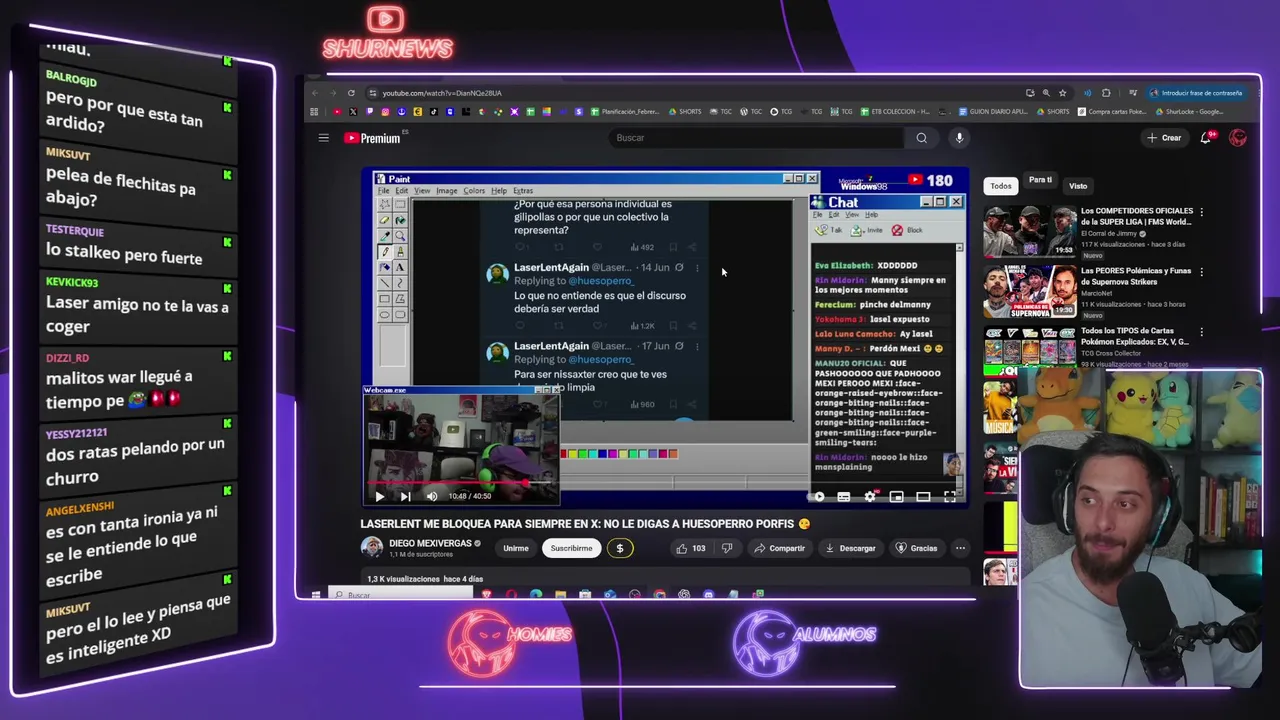Like the video showing 103 likes
The width and height of the screenshot is (1280, 720).
pos(691,548)
